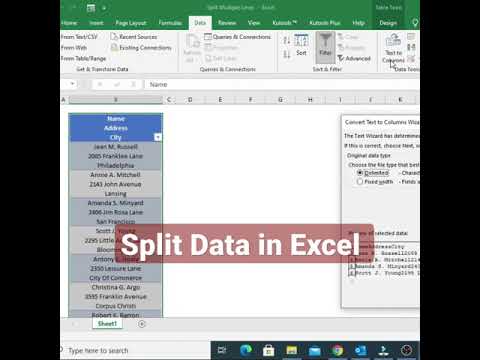The width and height of the screenshot is (480, 360).
Task: Select the Delimited radio button
Action: (x=360, y=173)
